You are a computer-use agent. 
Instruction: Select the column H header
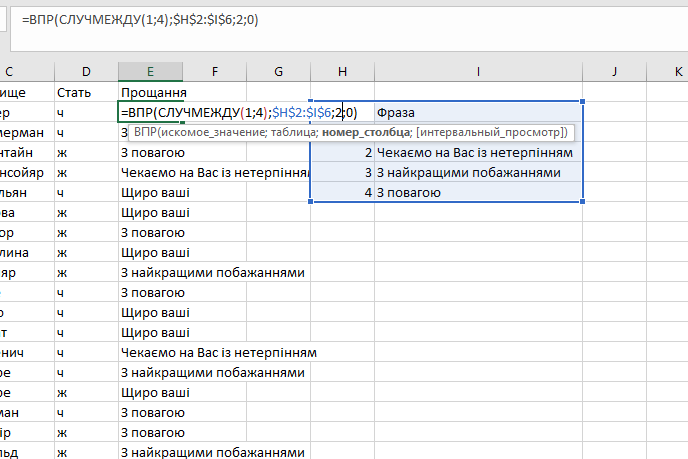click(x=342, y=71)
